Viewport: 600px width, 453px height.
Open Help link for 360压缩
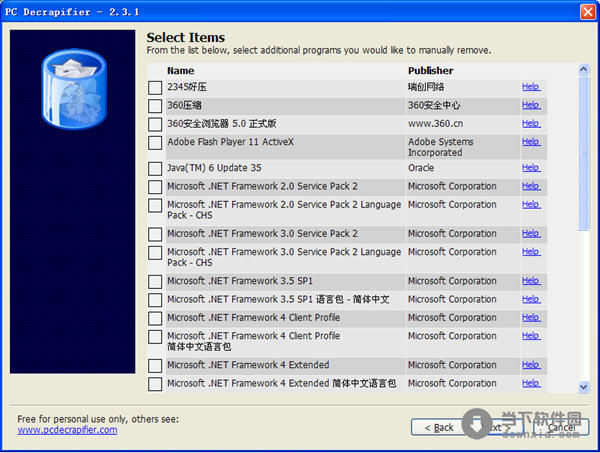(531, 105)
